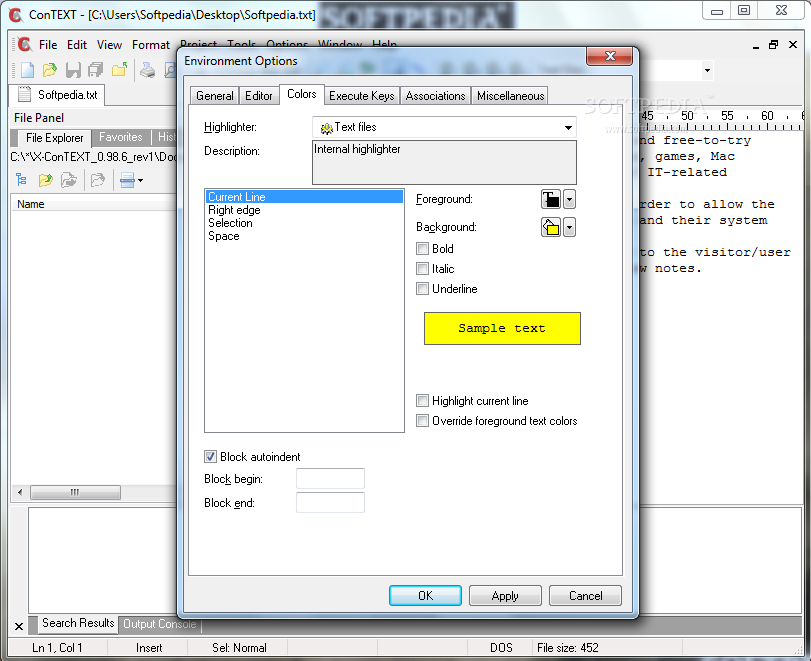Click the greyed open-folder icon after the separator
This screenshot has height=661, width=811.
(98, 179)
